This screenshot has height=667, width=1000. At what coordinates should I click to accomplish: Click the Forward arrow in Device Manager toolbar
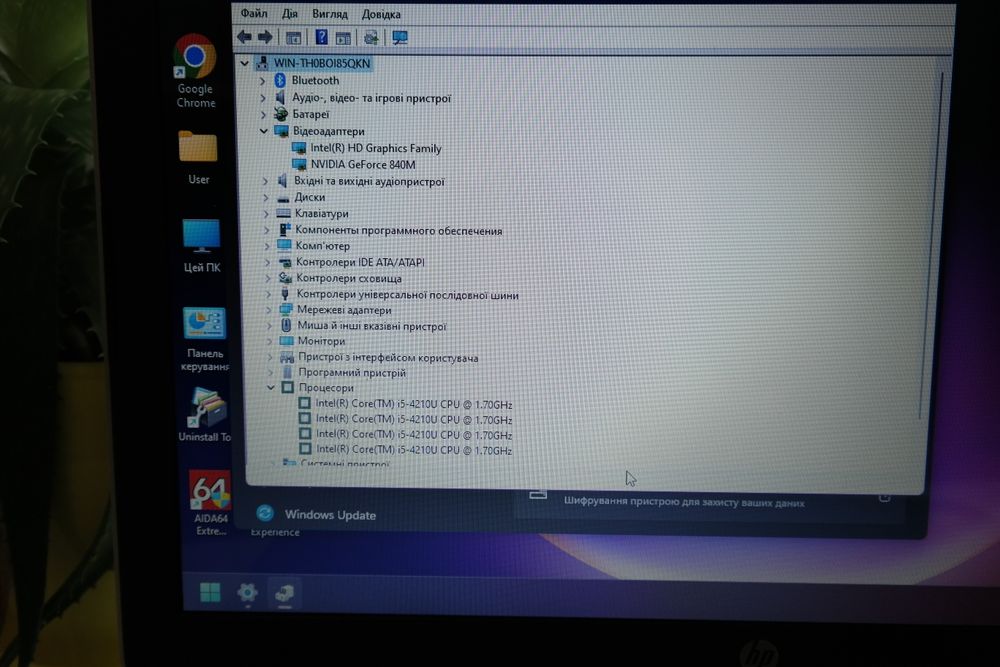tap(265, 37)
